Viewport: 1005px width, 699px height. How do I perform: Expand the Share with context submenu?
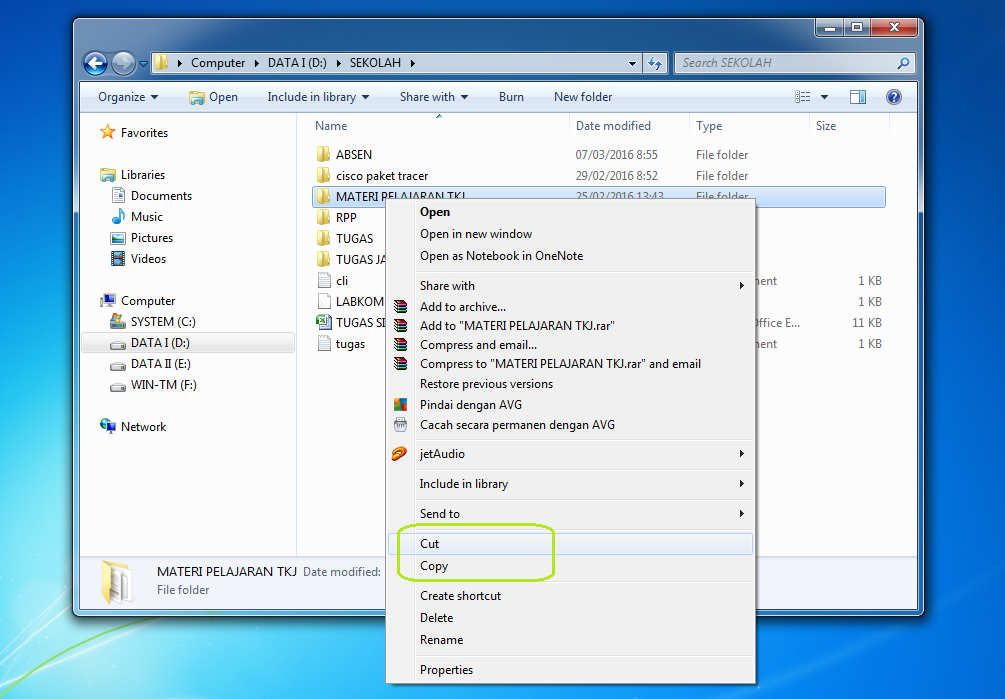click(x=570, y=286)
